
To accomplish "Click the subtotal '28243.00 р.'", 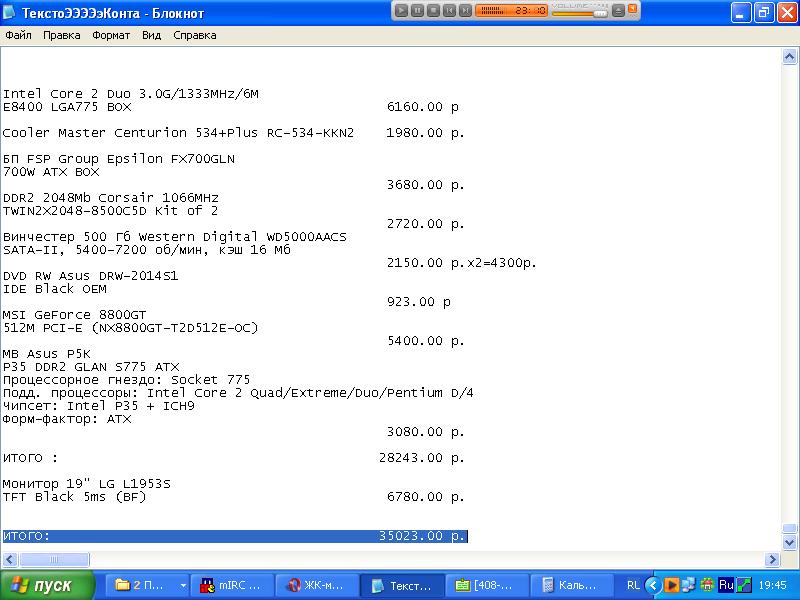I will [421, 458].
